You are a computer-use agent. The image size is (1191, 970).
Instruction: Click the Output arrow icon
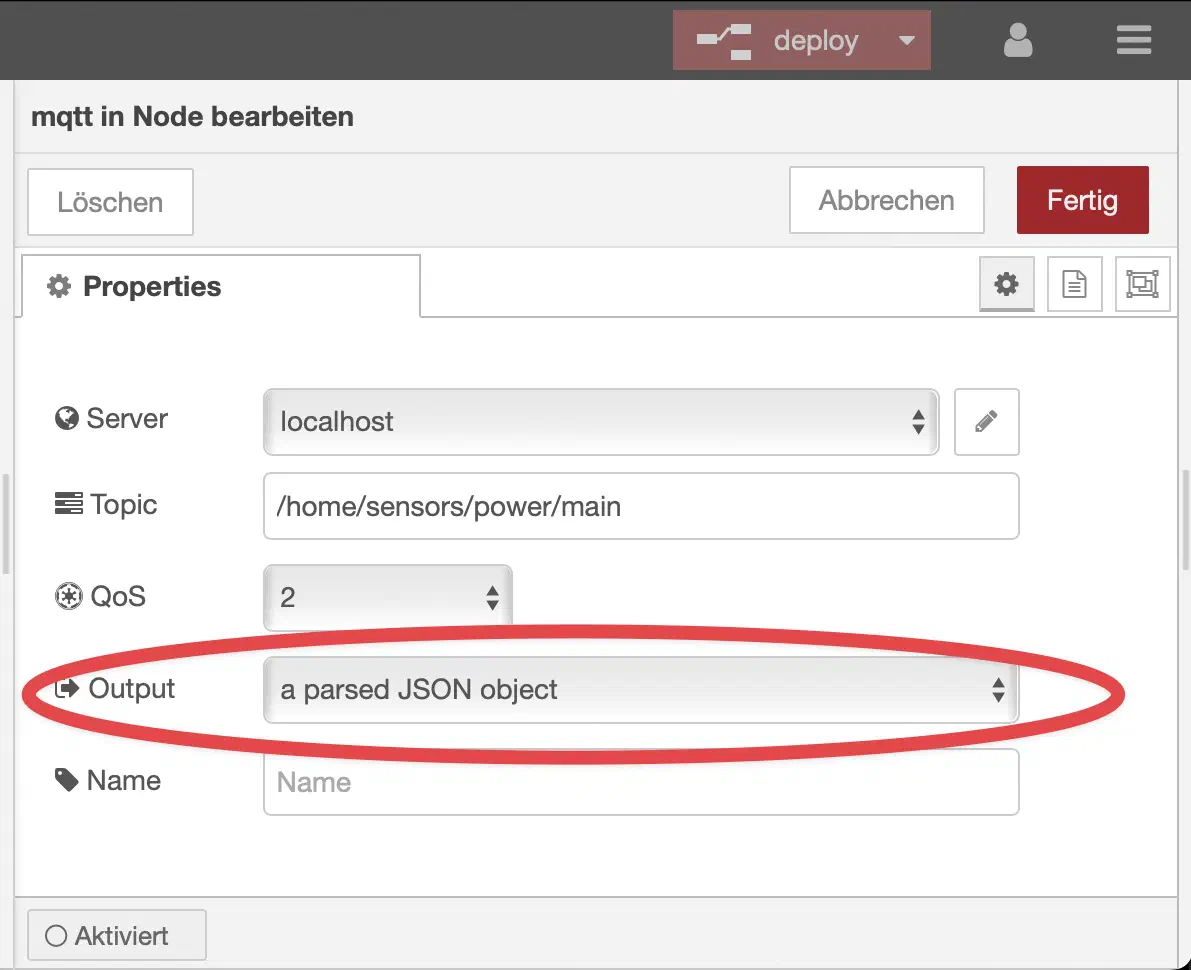(66, 688)
